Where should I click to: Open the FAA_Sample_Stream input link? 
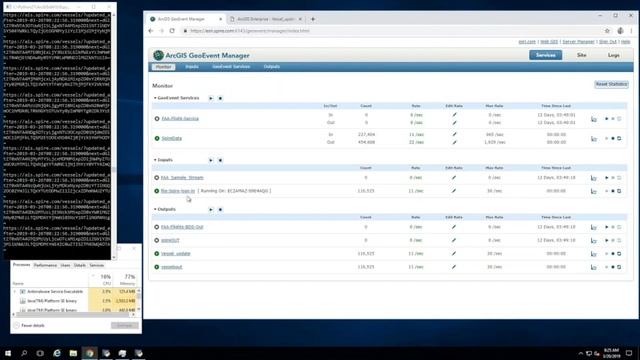(182, 178)
